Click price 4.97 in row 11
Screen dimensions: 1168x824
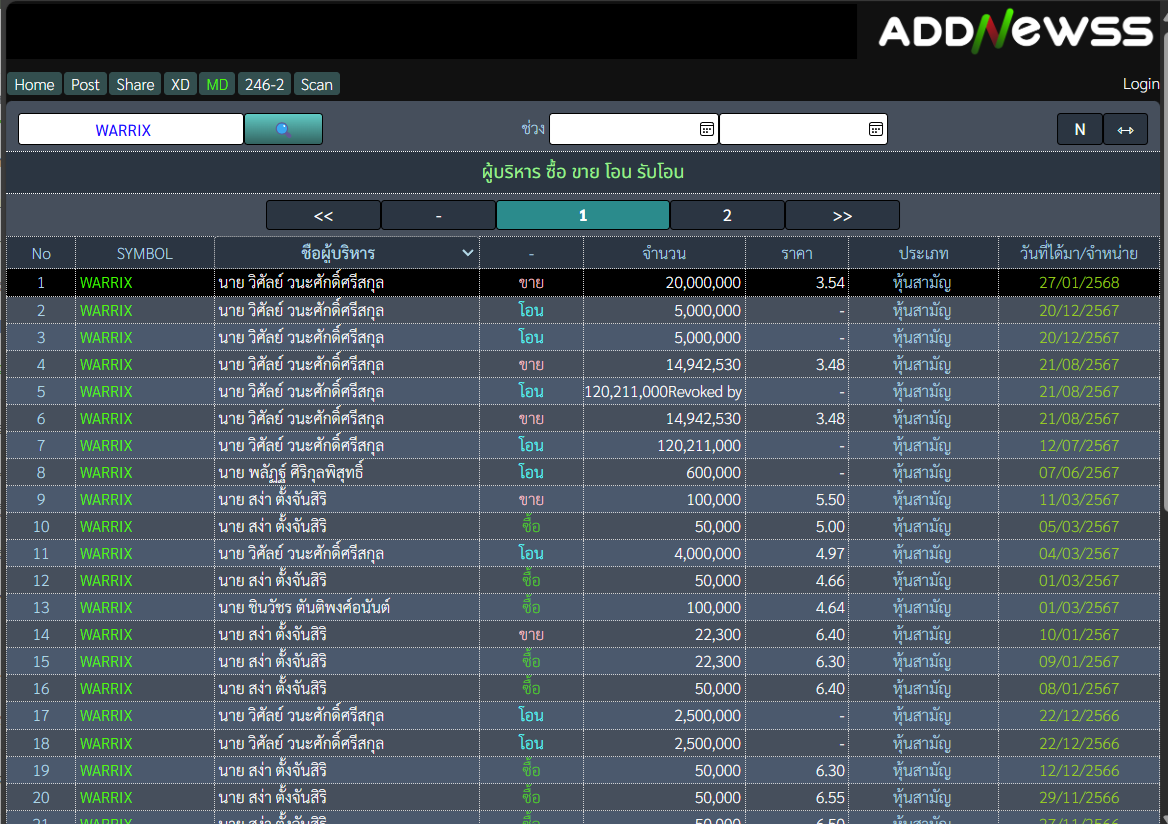(830, 554)
